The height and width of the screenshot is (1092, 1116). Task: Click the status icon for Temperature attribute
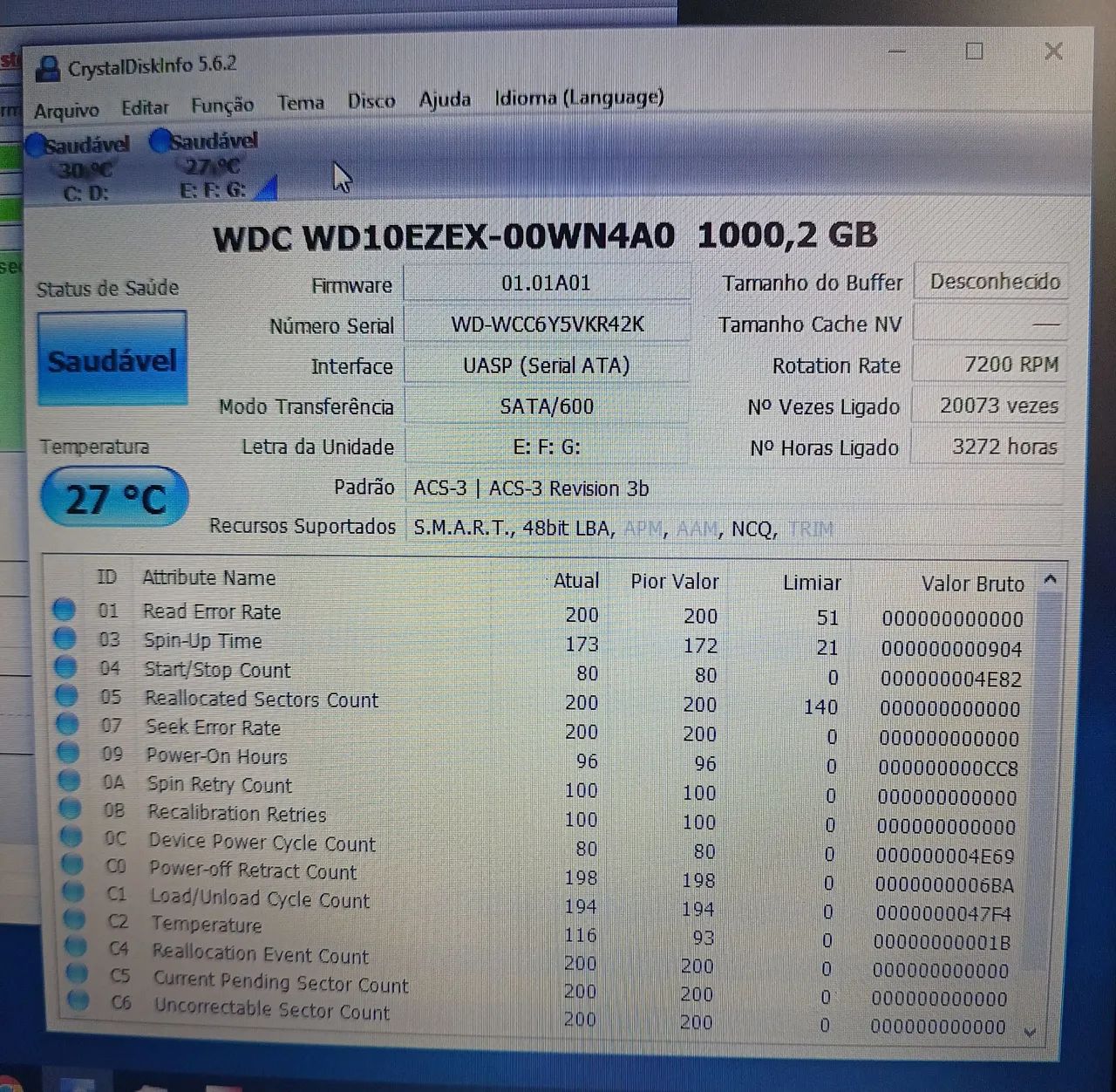pyautogui.click(x=75, y=919)
